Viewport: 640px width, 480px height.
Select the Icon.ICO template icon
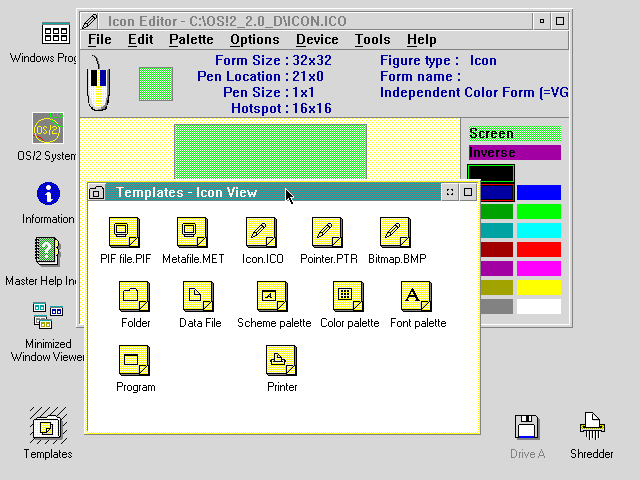[x=261, y=232]
